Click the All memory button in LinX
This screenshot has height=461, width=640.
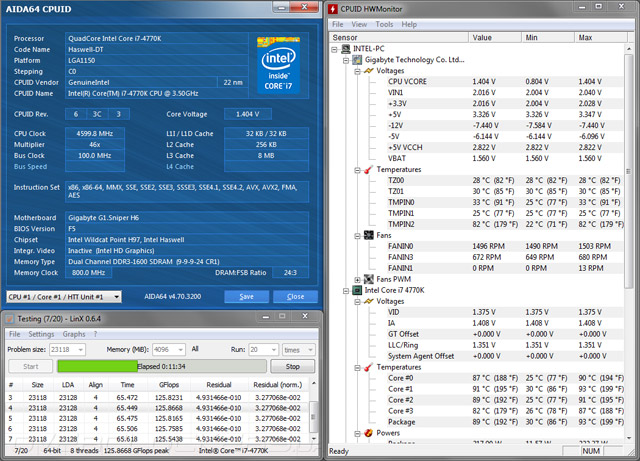(x=195, y=349)
